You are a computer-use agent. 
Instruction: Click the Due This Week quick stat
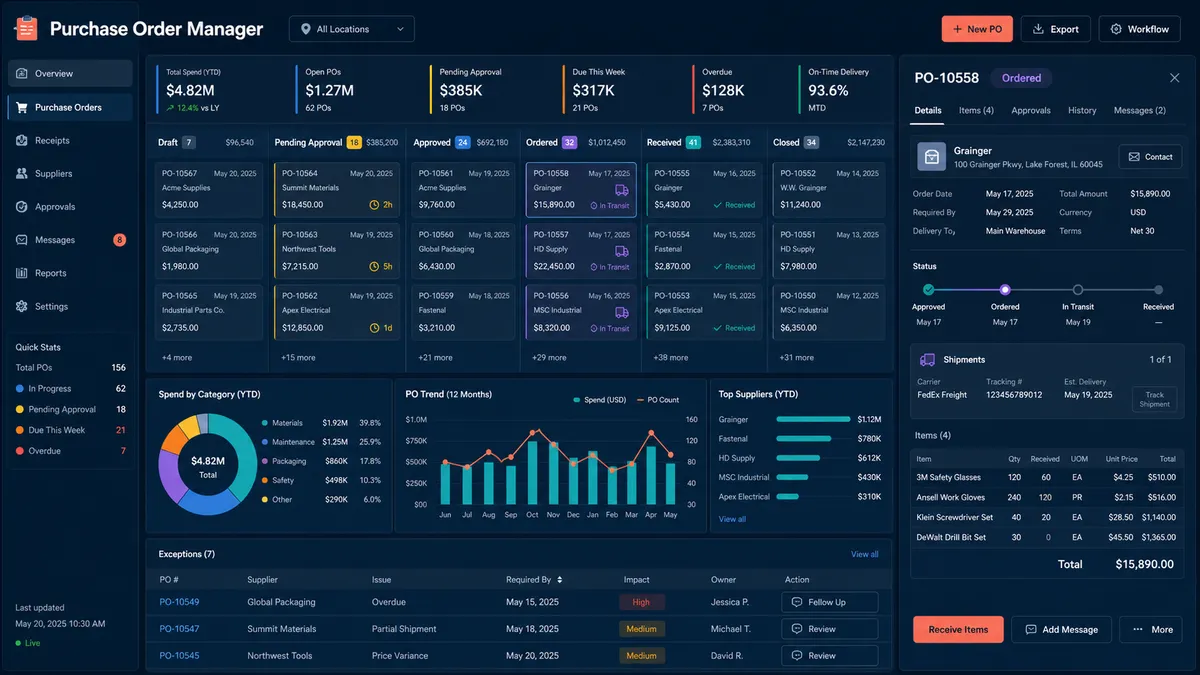coord(70,430)
